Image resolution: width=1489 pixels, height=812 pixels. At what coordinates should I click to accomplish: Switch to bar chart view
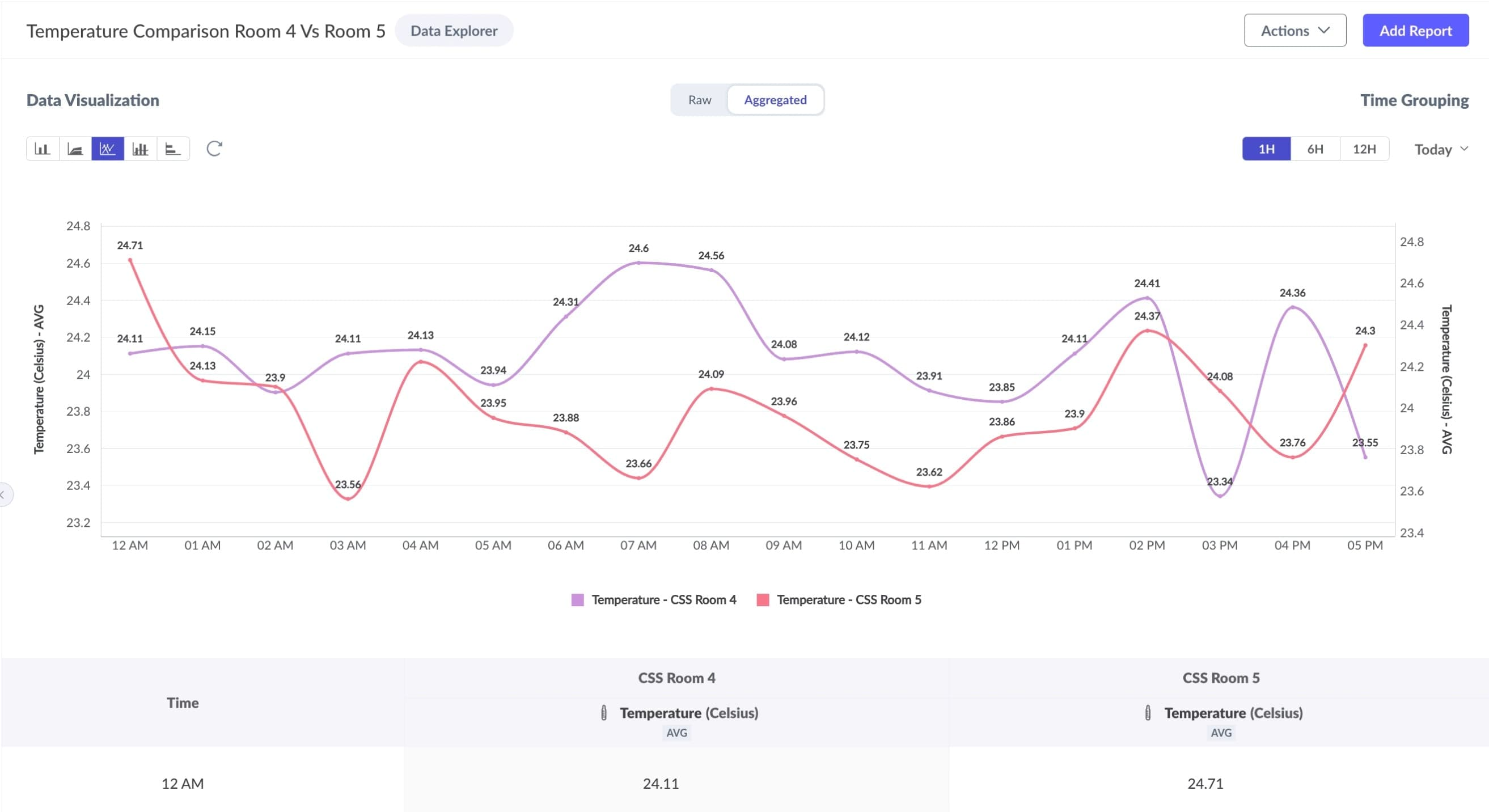click(42, 149)
